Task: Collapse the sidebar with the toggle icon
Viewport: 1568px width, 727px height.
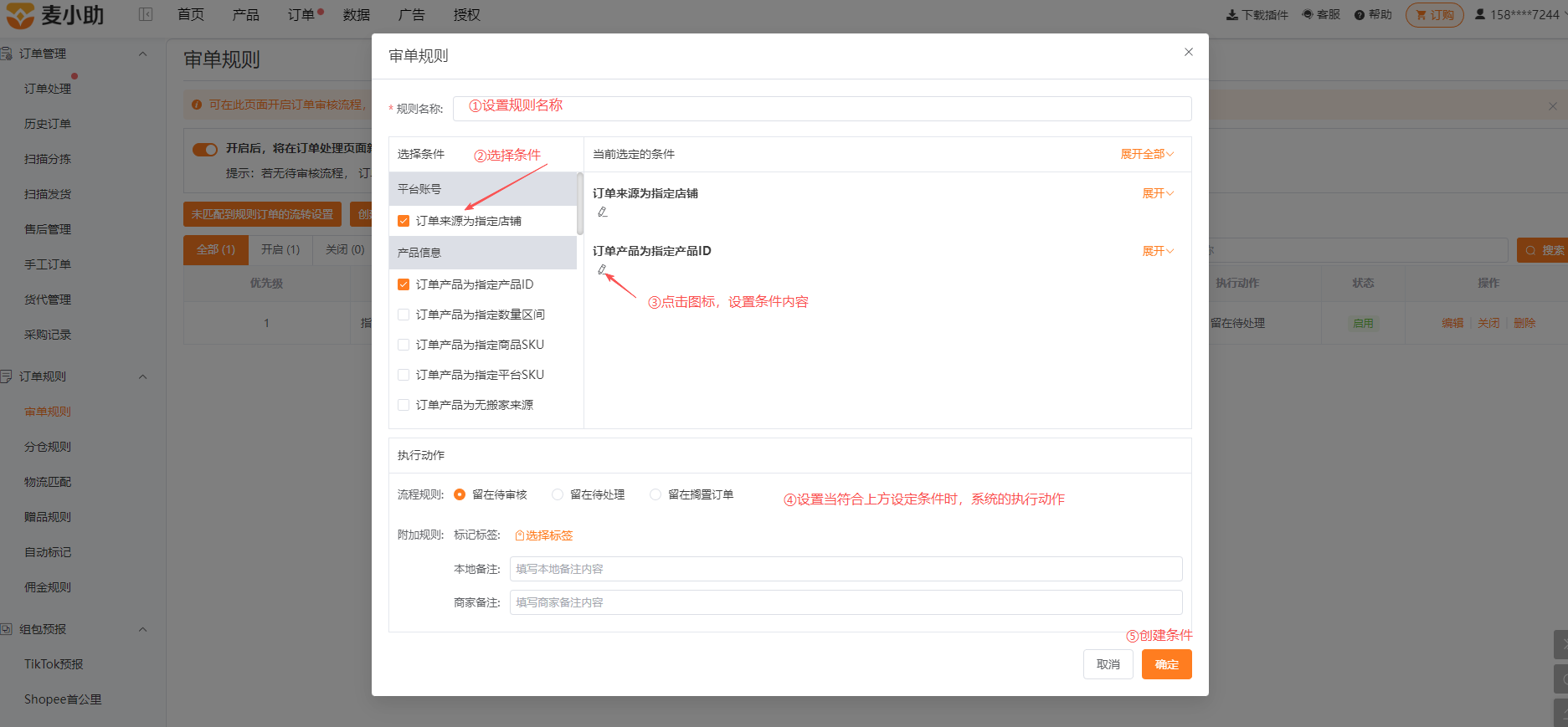Action: coord(146,14)
